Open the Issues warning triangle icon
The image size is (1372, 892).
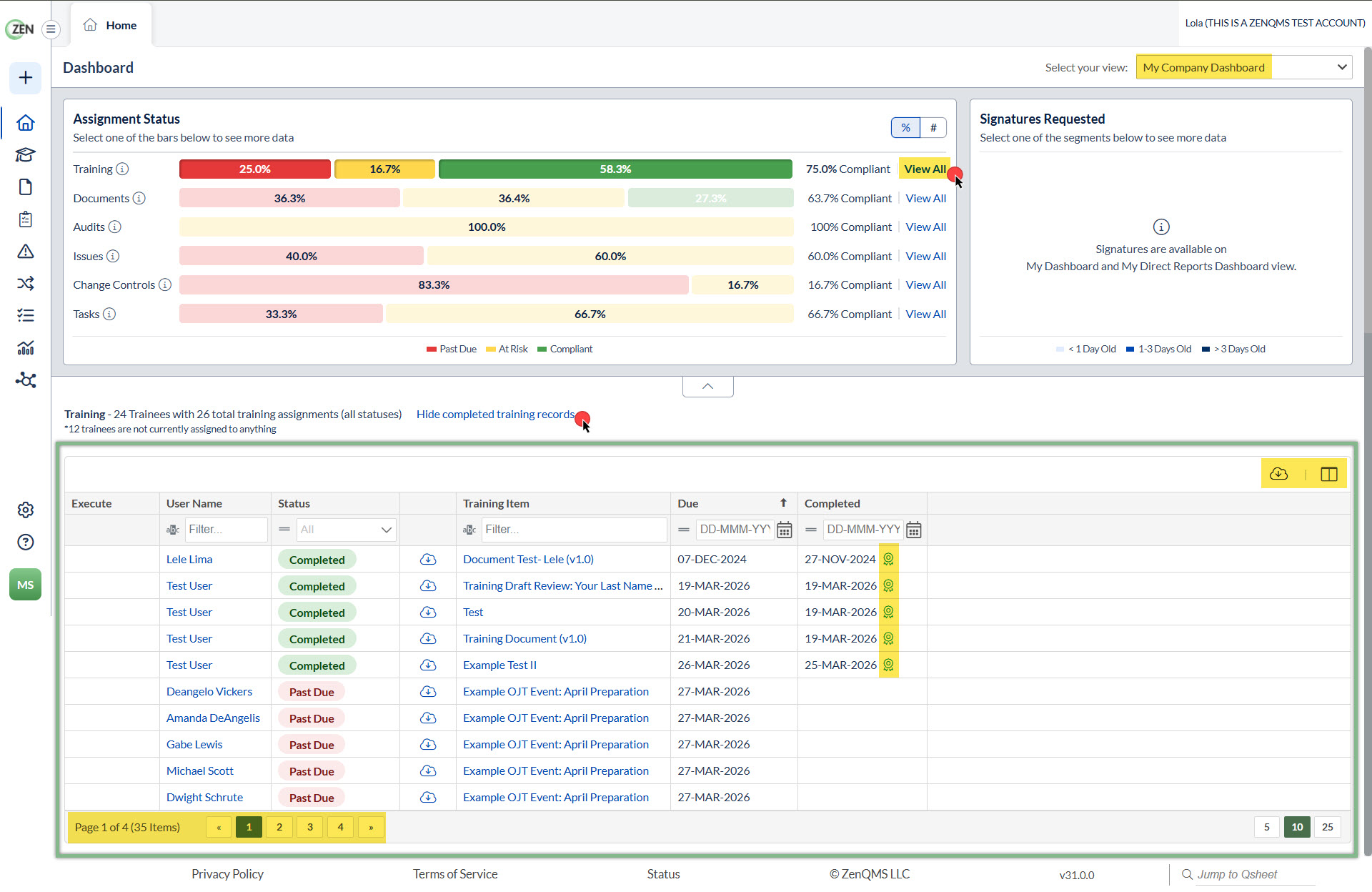click(x=26, y=252)
